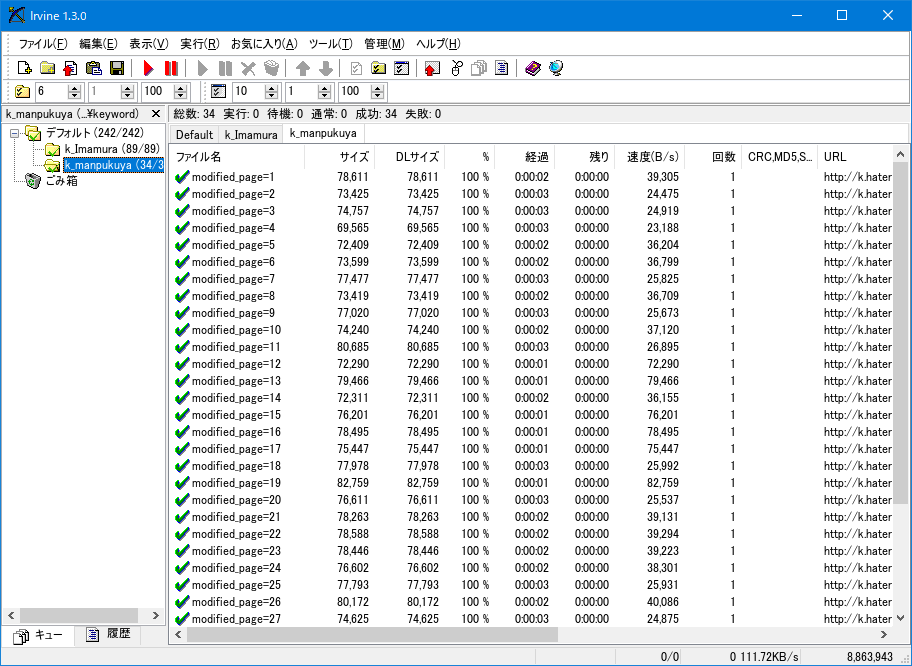Open the options window checklist icon

pyautogui.click(x=401, y=69)
